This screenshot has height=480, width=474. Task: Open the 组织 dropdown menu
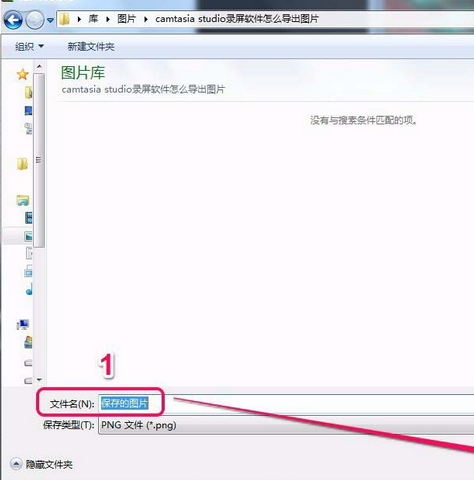click(x=29, y=46)
